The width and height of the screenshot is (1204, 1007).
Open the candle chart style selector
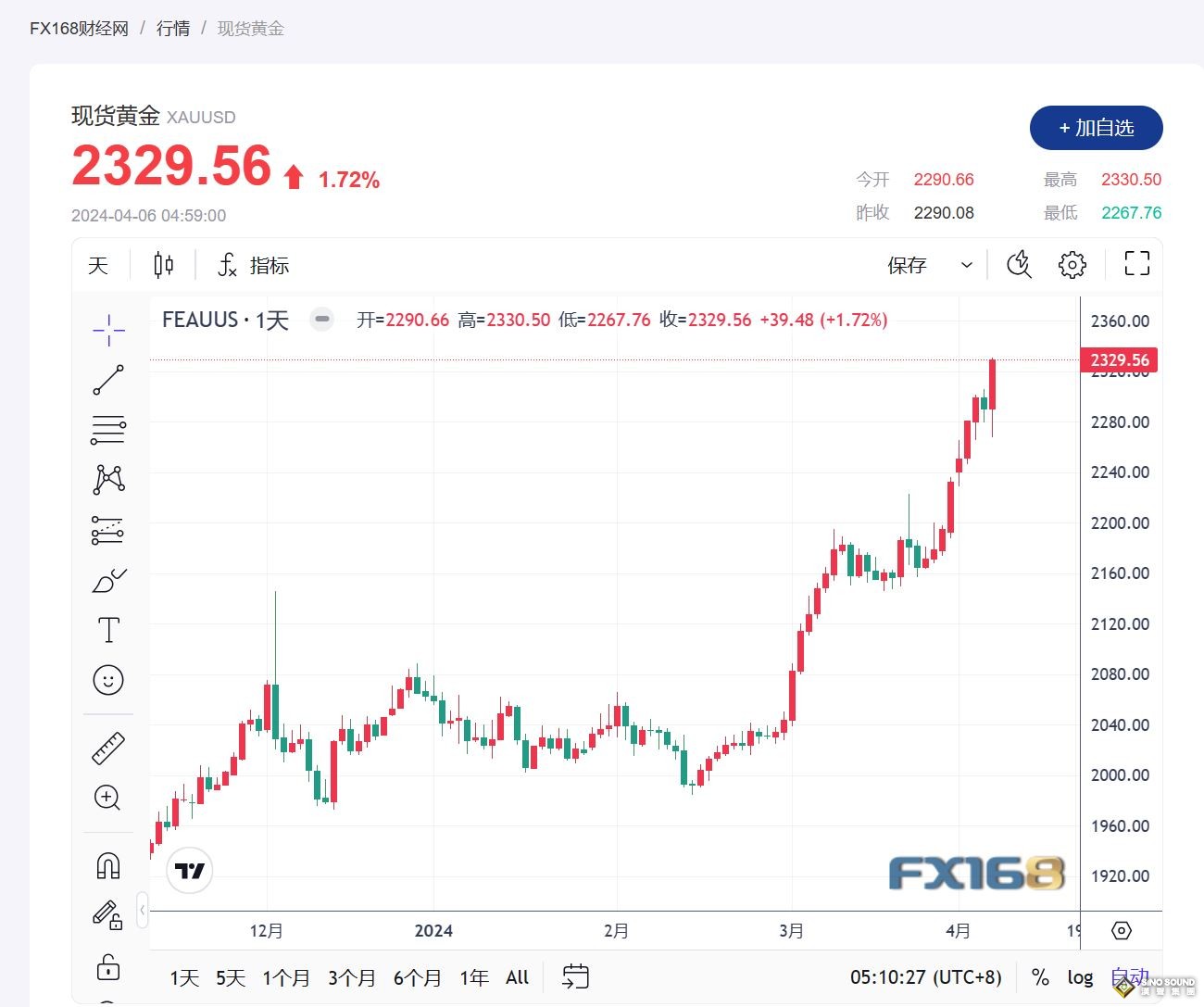point(163,264)
